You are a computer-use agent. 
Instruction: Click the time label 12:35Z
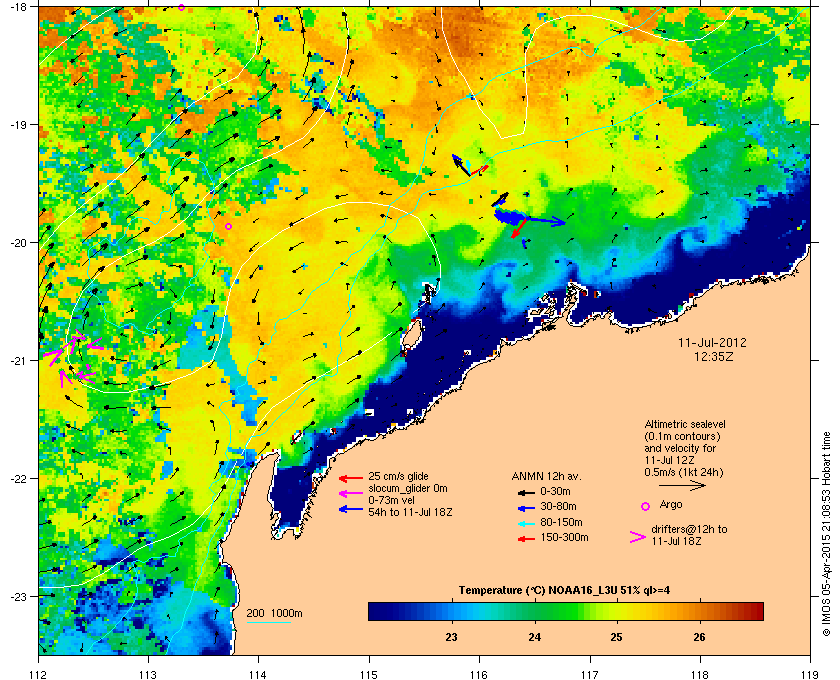click(714, 356)
